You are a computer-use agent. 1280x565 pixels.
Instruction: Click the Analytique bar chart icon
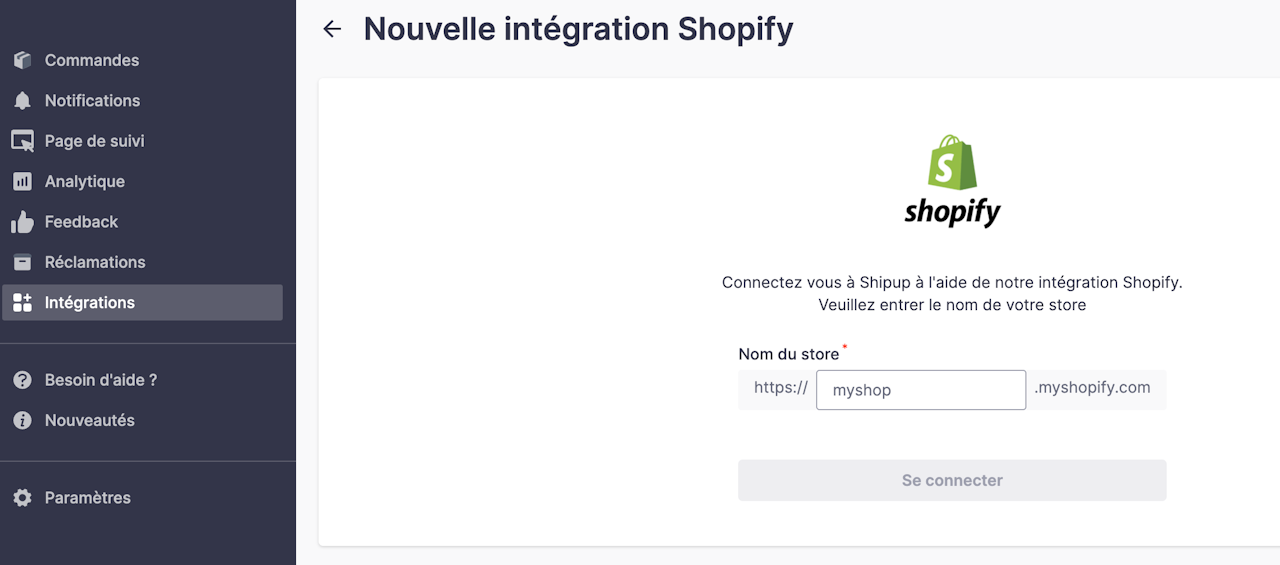[22, 182]
